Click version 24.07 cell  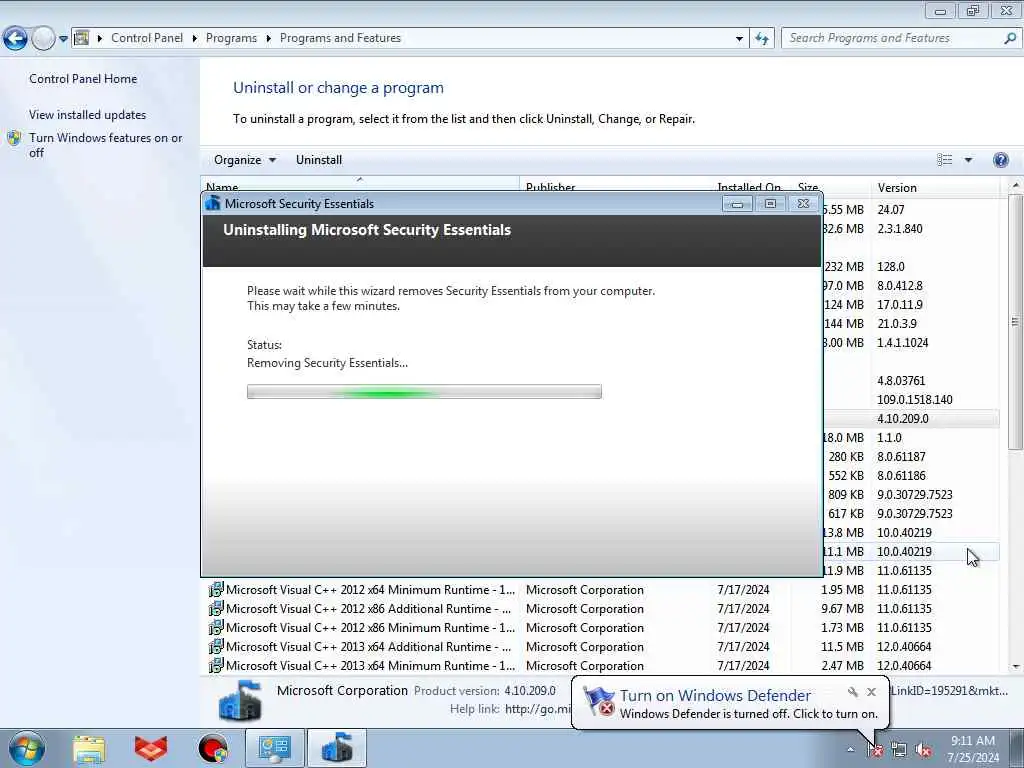click(x=891, y=210)
